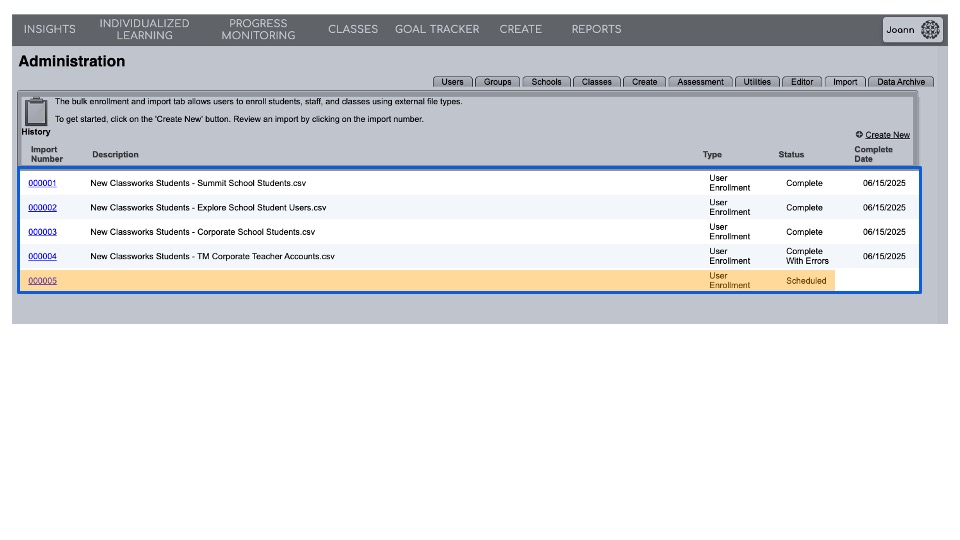Click the Create New link
The image size is (960, 540).
click(x=887, y=135)
